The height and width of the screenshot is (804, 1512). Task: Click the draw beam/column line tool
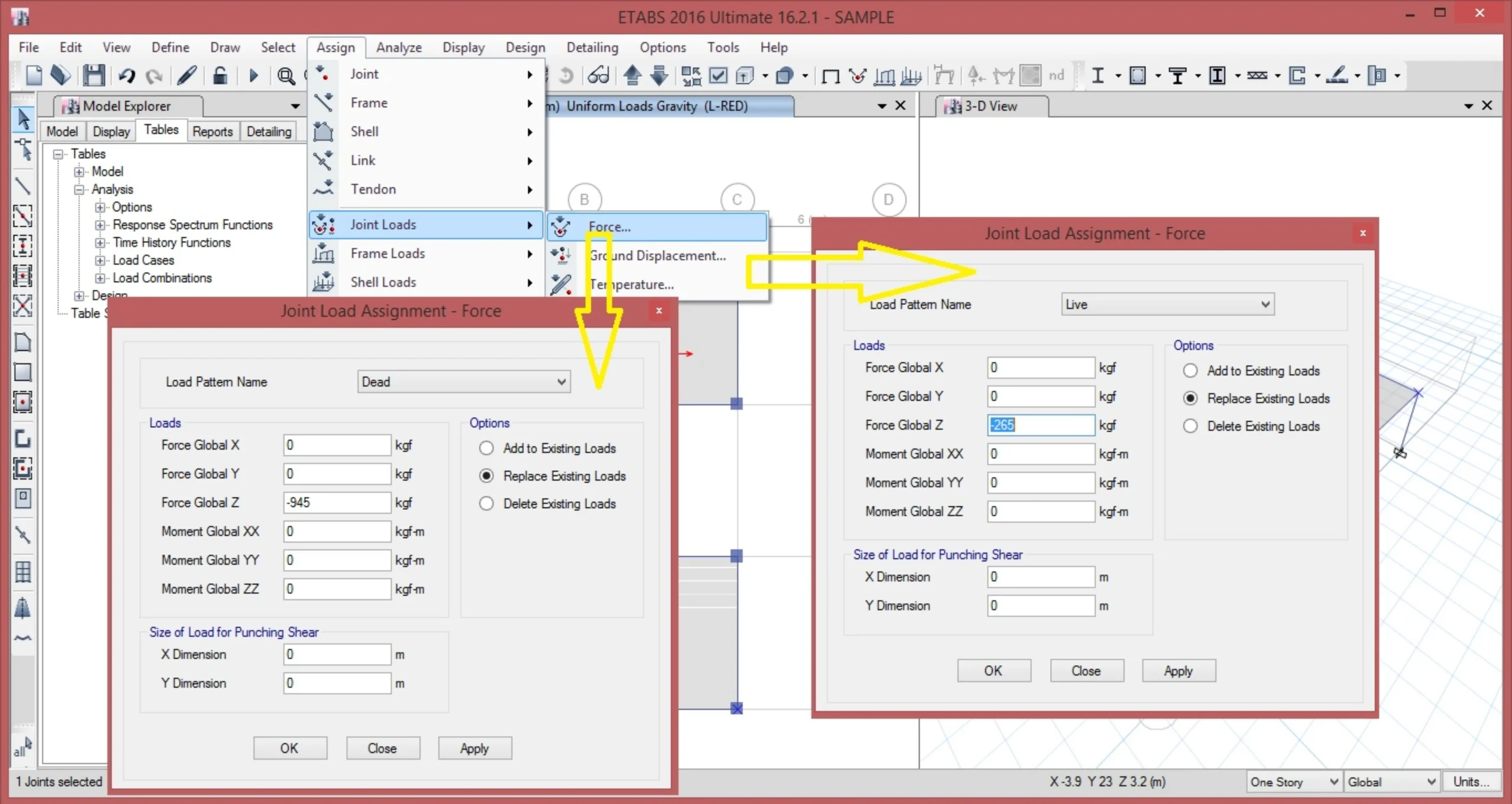pos(22,187)
